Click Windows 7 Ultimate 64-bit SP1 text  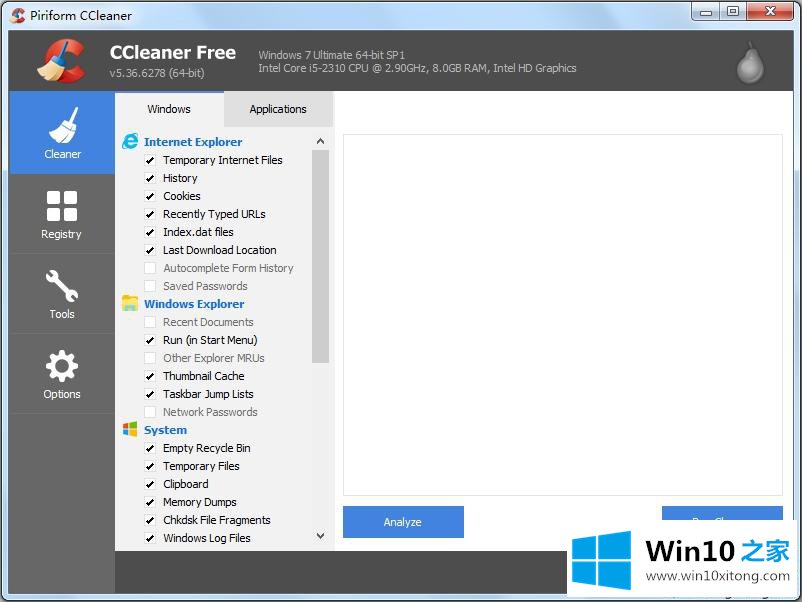(331, 55)
